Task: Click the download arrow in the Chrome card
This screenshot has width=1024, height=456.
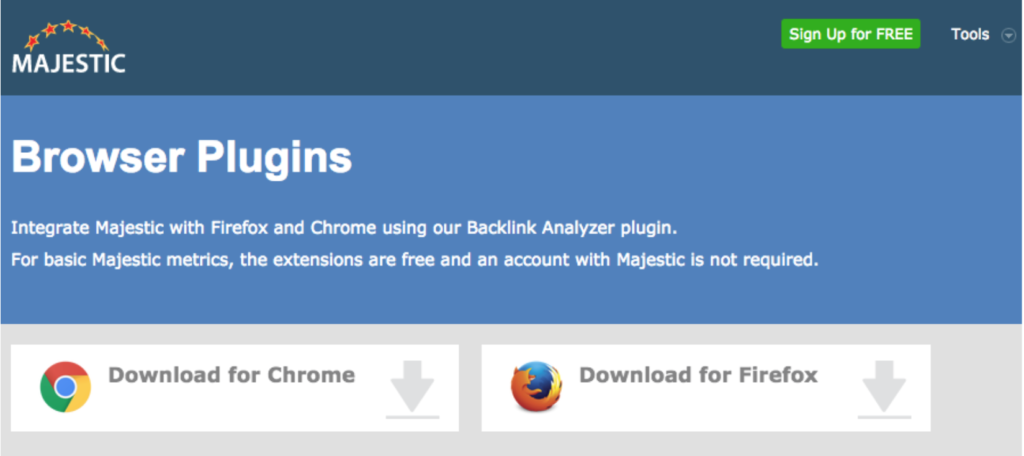Action: pyautogui.click(x=412, y=385)
